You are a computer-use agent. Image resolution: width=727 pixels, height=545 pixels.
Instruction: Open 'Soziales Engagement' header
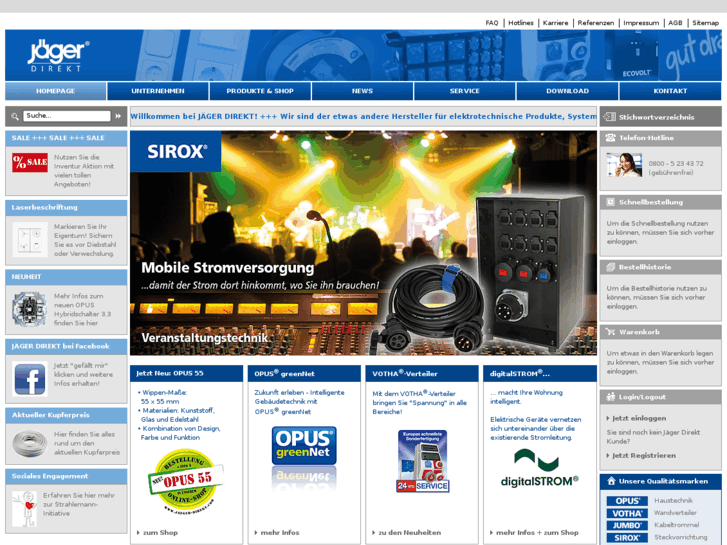(x=66, y=476)
